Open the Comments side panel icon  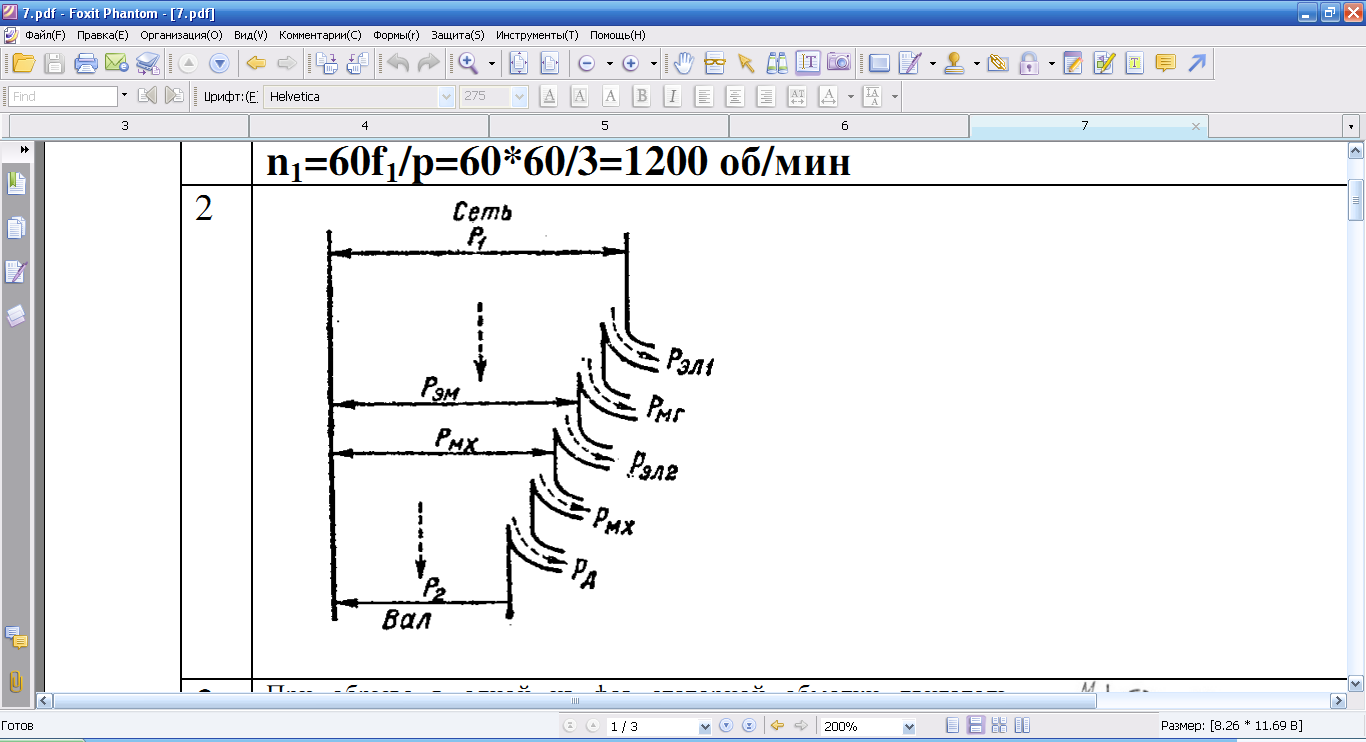16,637
